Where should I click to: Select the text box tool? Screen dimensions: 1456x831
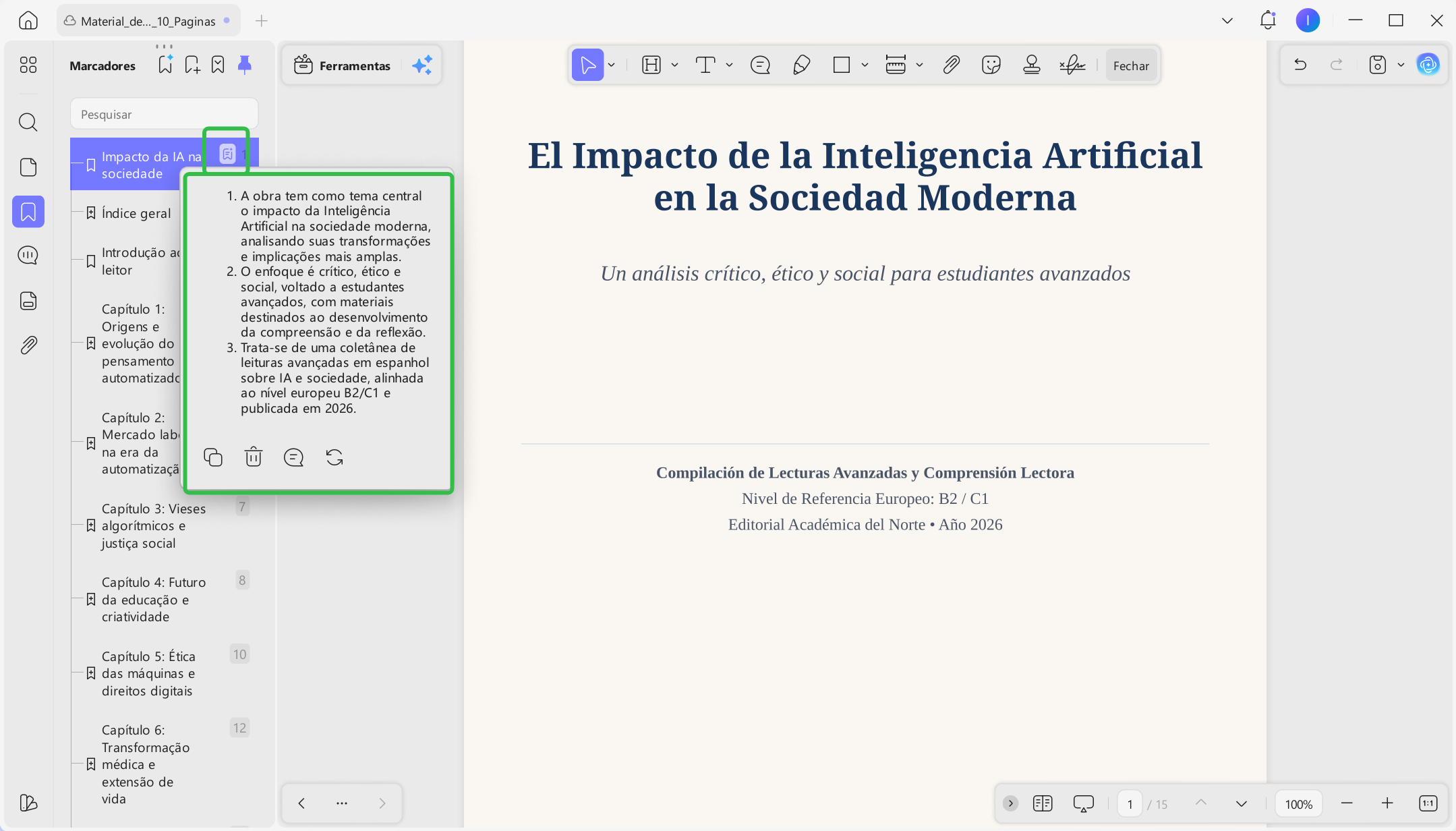point(705,65)
